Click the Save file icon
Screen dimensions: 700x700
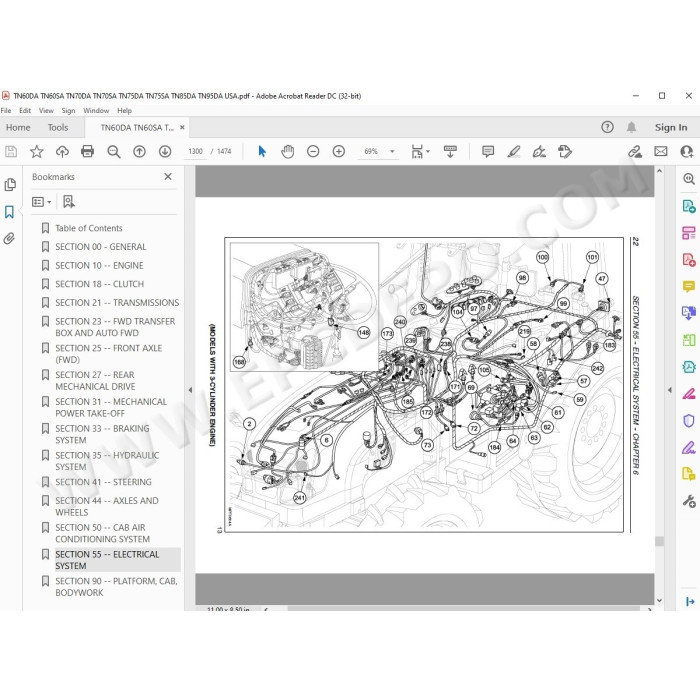(11, 151)
